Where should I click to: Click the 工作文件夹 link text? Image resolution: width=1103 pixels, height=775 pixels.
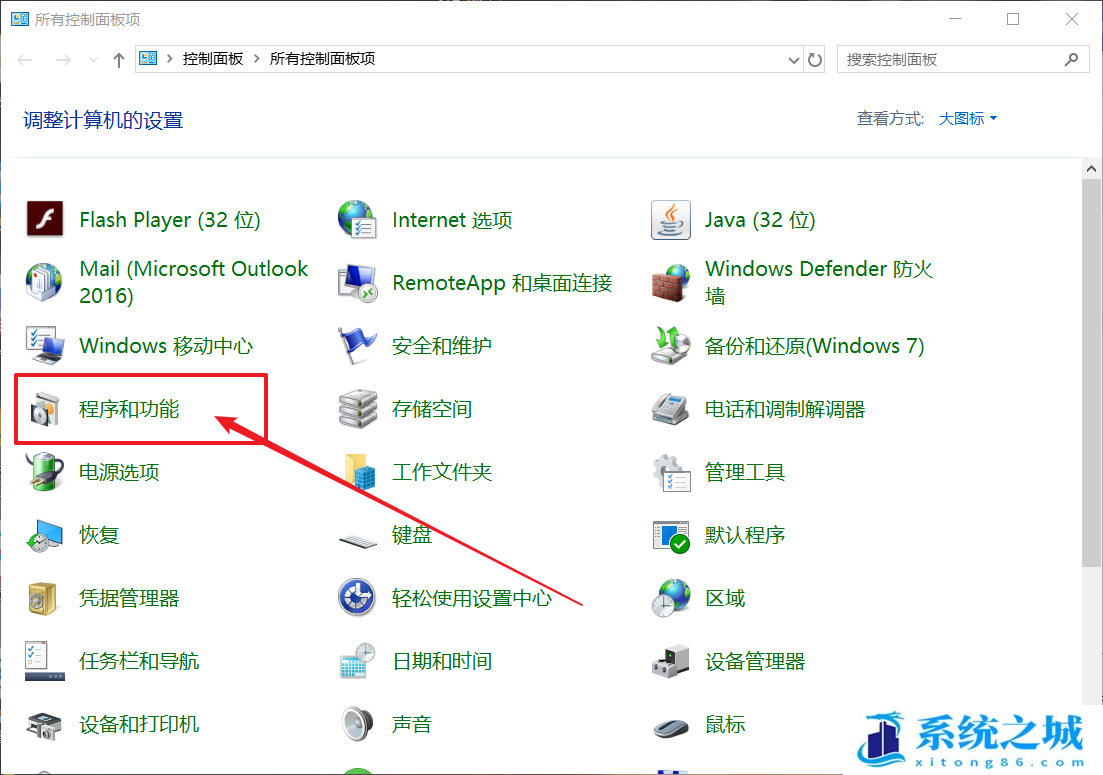coord(442,471)
